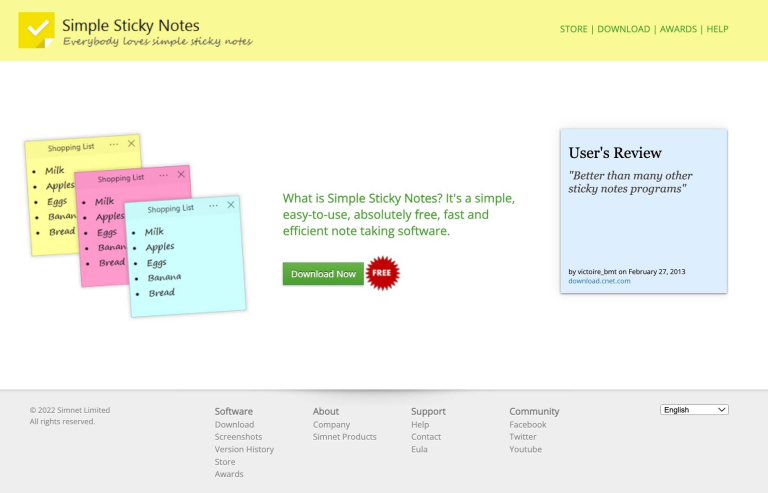
Task: Click the Simple Sticky Notes checkmark logo
Action: tap(36, 30)
